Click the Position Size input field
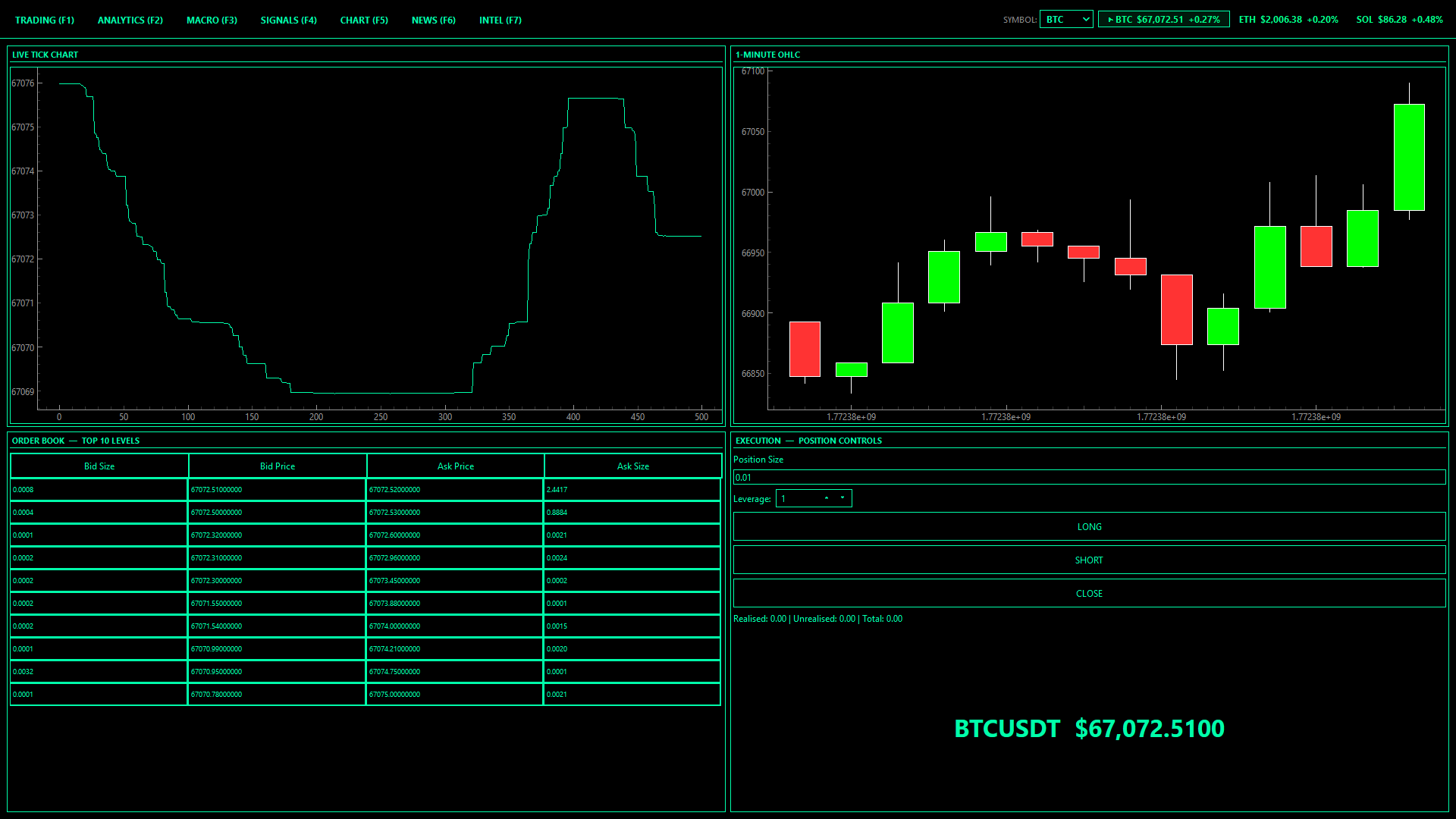The width and height of the screenshot is (1456, 819). coord(1088,478)
